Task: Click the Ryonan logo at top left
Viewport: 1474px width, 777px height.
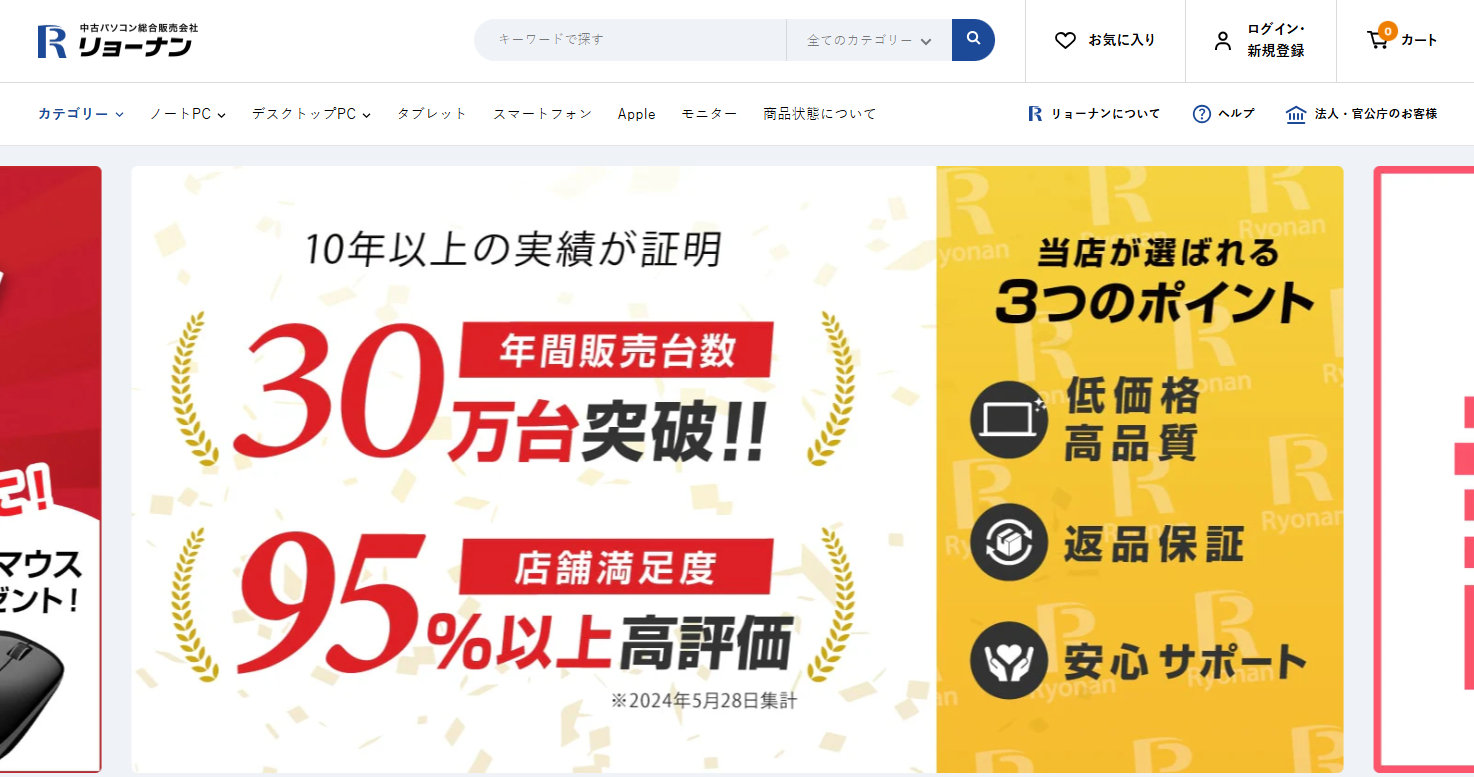Action: (x=118, y=40)
